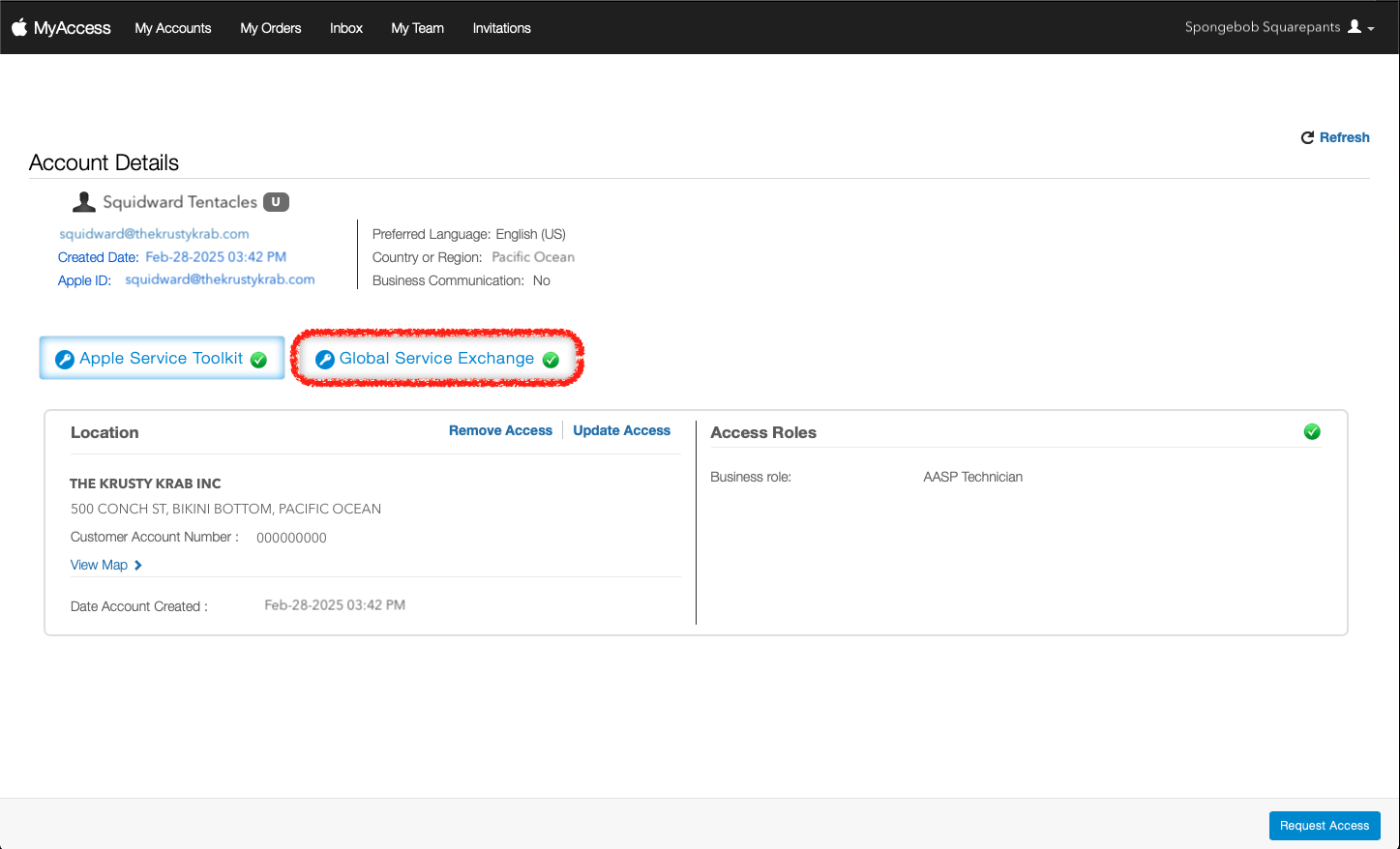Click the U badge beside Squidward Tentacles
1400x849 pixels.
276,202
